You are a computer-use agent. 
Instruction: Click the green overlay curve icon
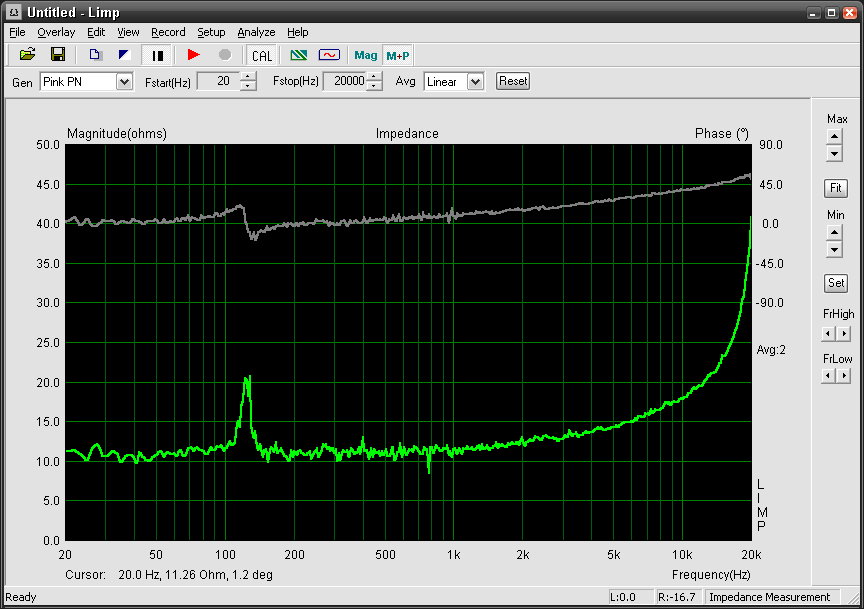pyautogui.click(x=299, y=55)
